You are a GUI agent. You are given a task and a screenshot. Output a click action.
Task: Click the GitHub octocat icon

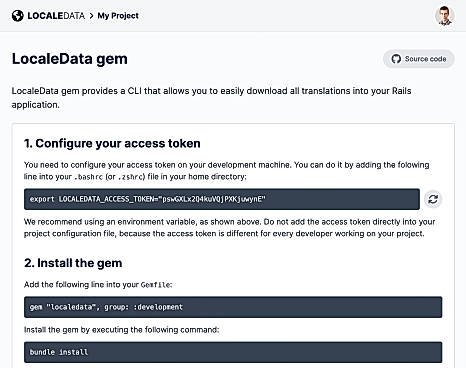pos(396,59)
